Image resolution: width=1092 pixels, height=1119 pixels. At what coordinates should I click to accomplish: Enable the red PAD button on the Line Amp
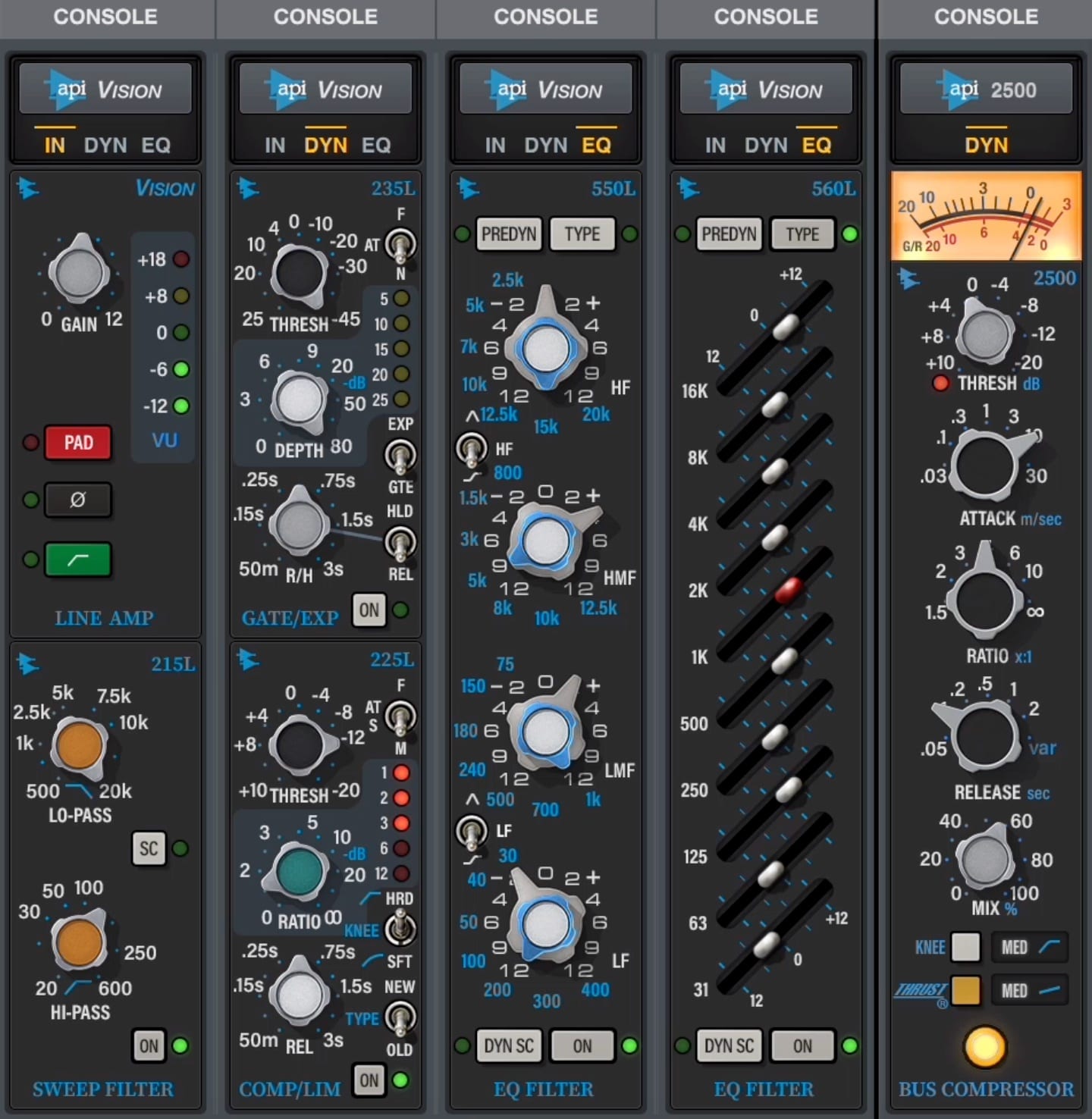pos(78,443)
